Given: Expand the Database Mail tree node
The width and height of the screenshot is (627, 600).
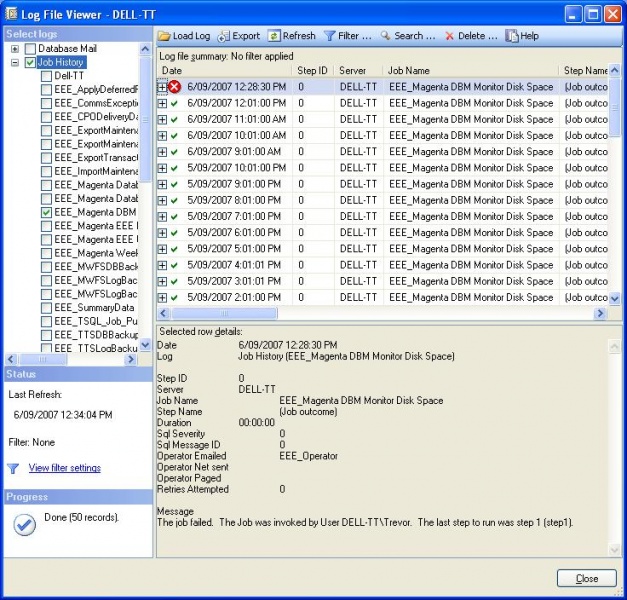Looking at the screenshot, I should pyautogui.click(x=15, y=49).
